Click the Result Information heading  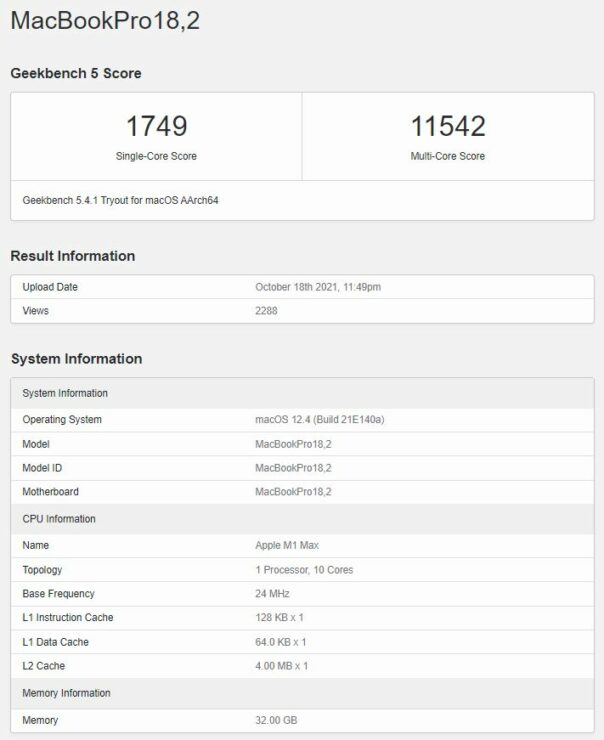[73, 256]
